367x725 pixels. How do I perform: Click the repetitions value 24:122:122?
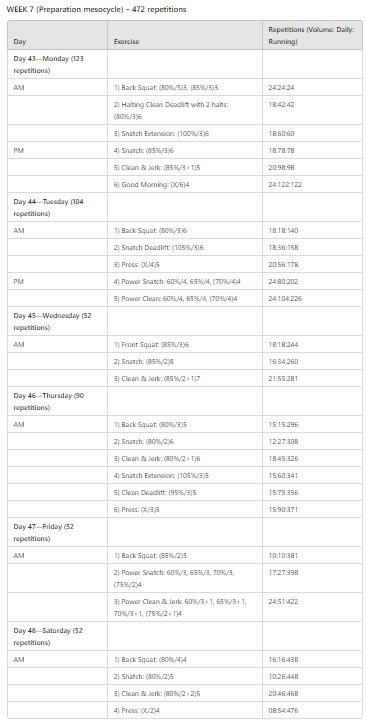[x=281, y=184]
